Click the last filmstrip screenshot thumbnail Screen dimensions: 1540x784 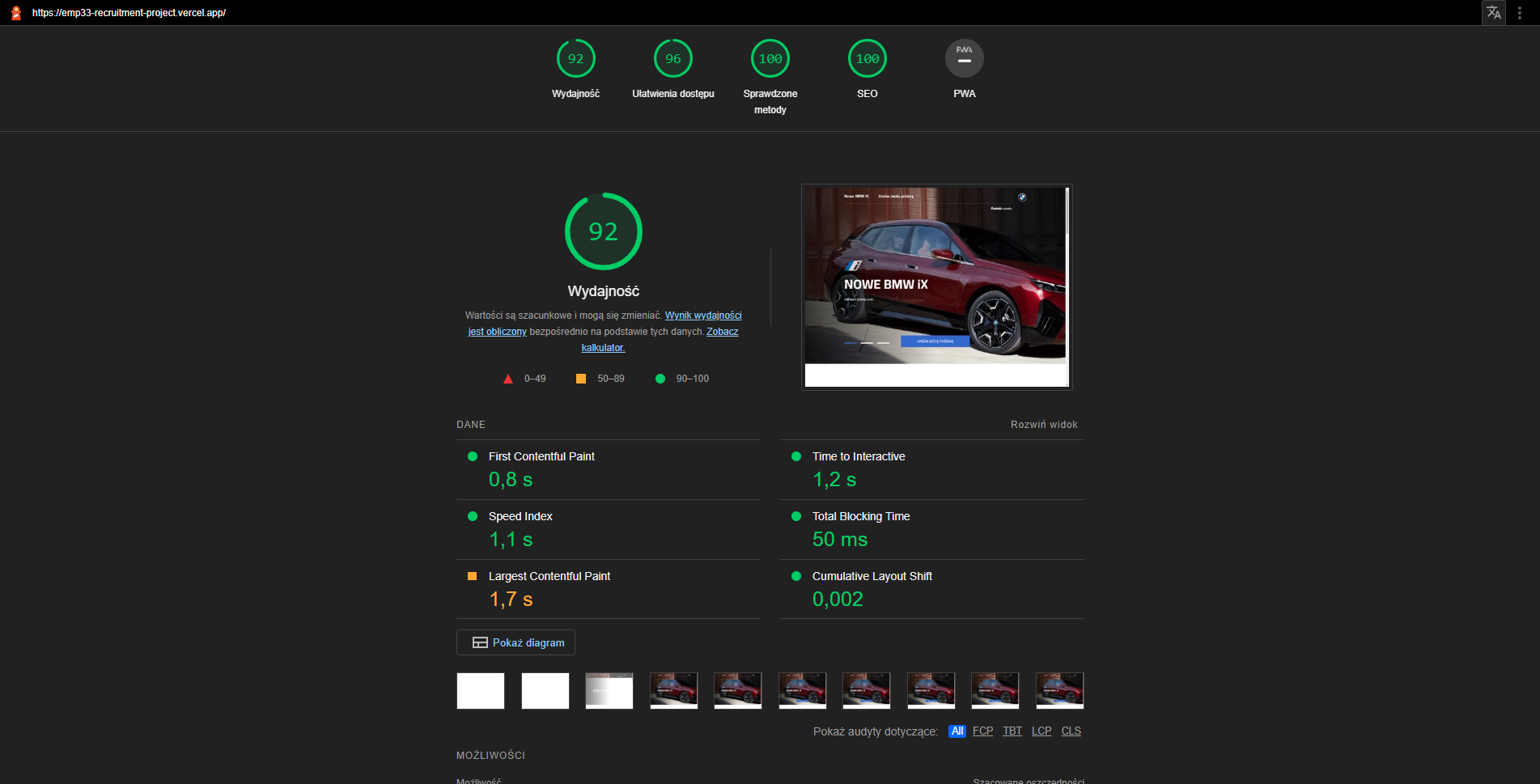(x=1059, y=690)
